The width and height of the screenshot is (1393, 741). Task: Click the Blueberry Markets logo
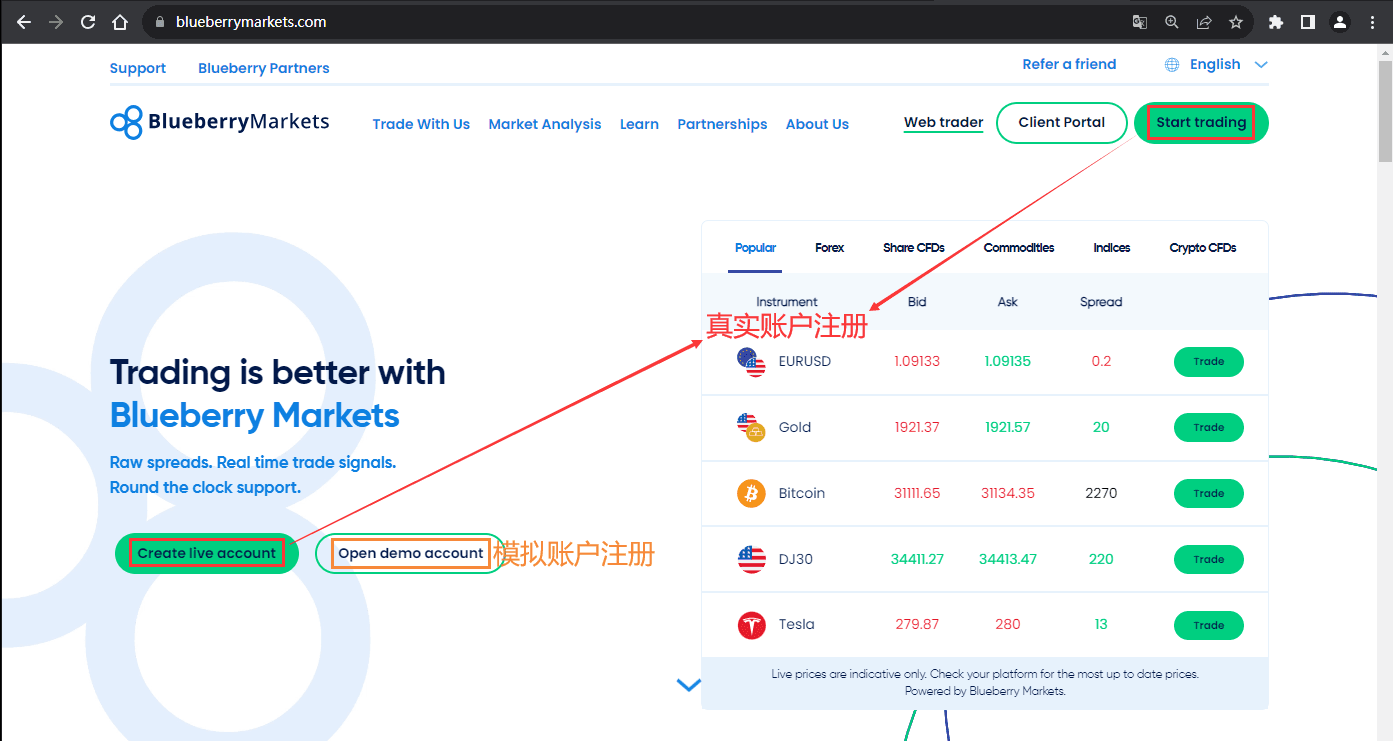click(219, 122)
